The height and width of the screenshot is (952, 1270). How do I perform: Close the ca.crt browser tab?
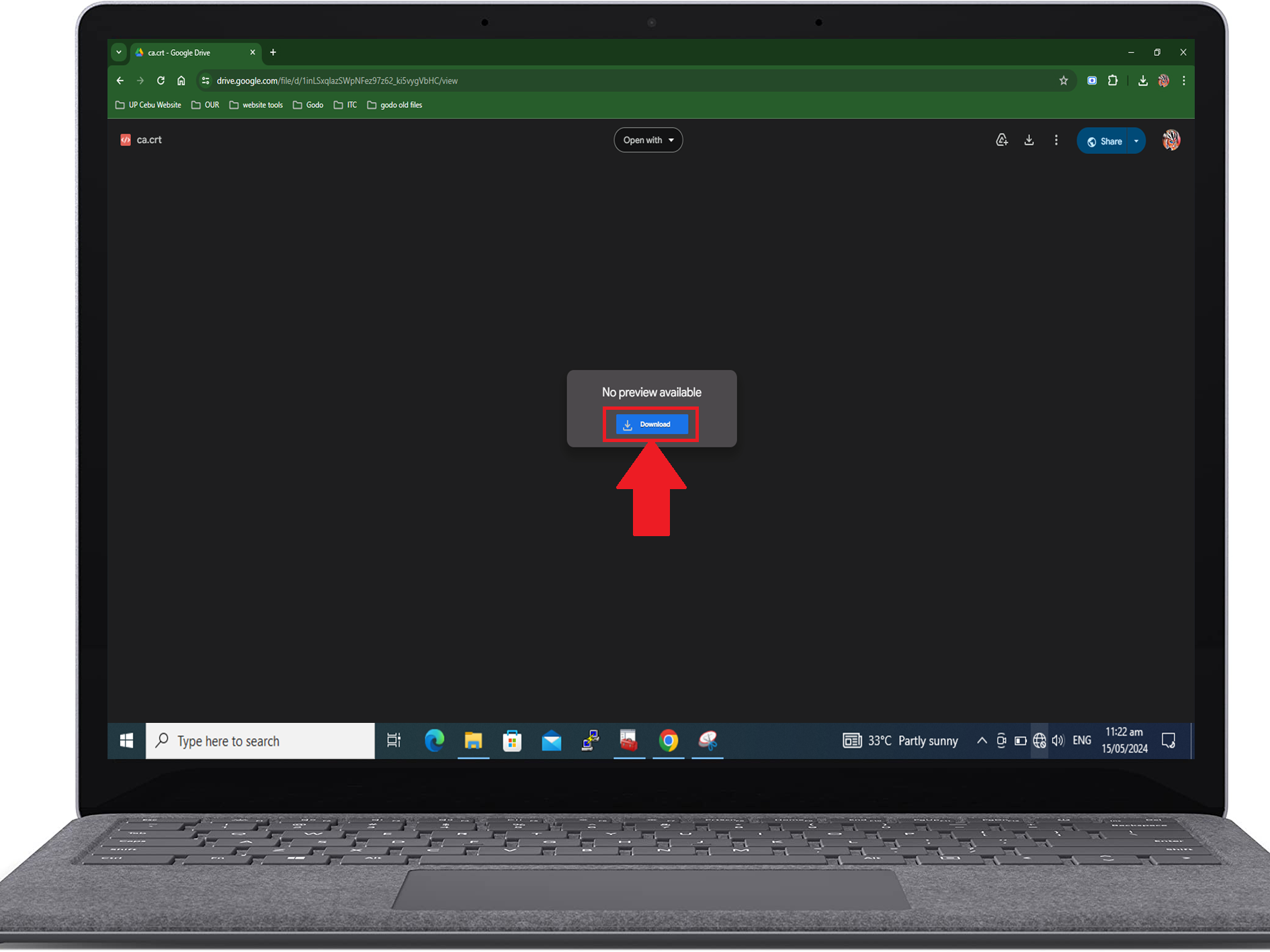pyautogui.click(x=253, y=52)
